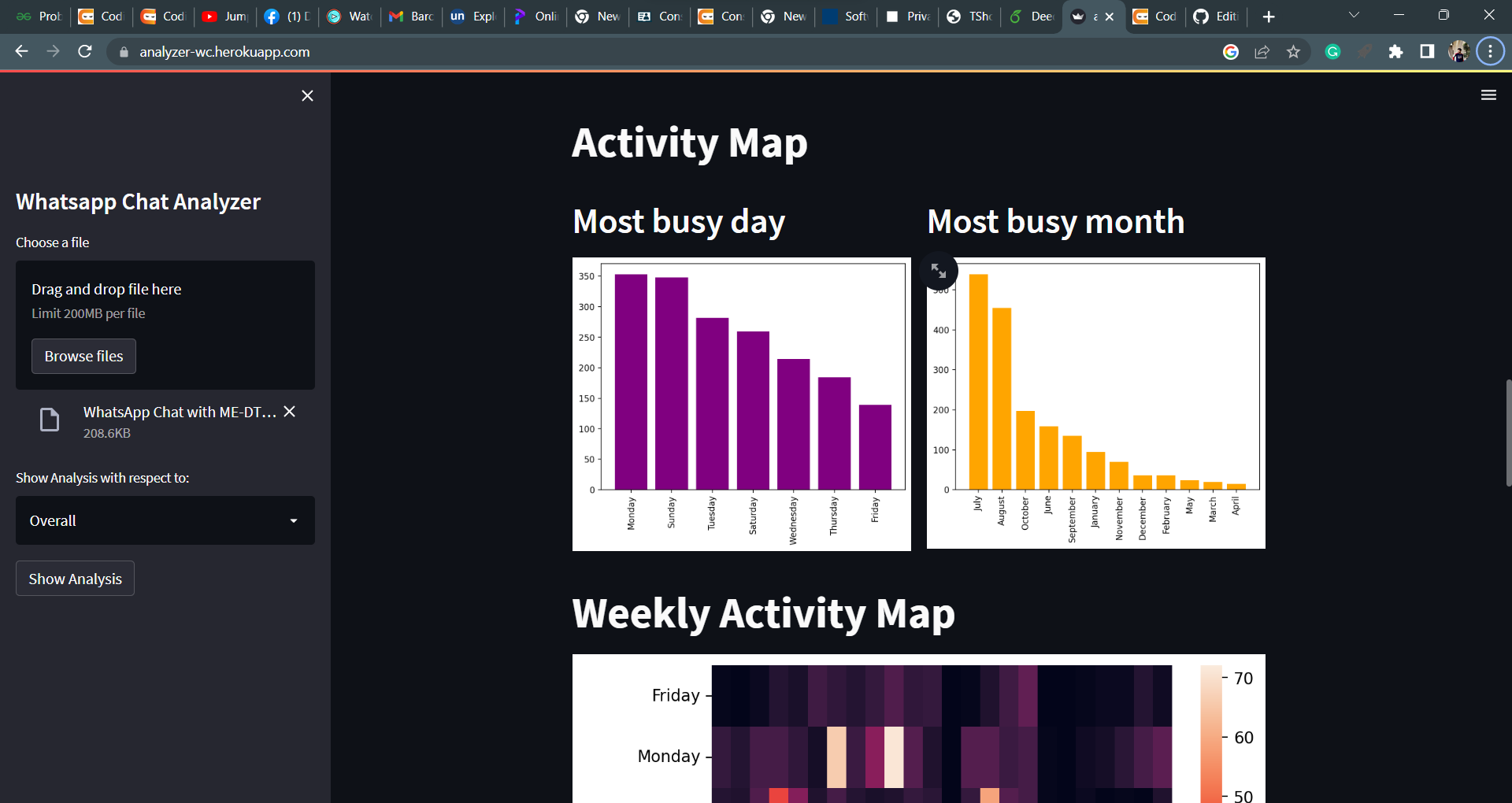Click the Whatsapp Chat Analyzer title

138,202
